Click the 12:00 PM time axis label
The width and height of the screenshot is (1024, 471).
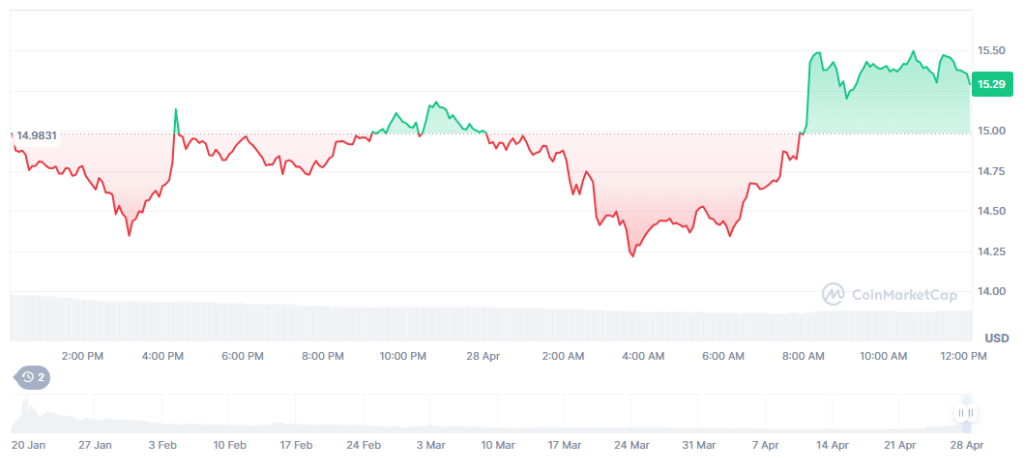click(964, 356)
